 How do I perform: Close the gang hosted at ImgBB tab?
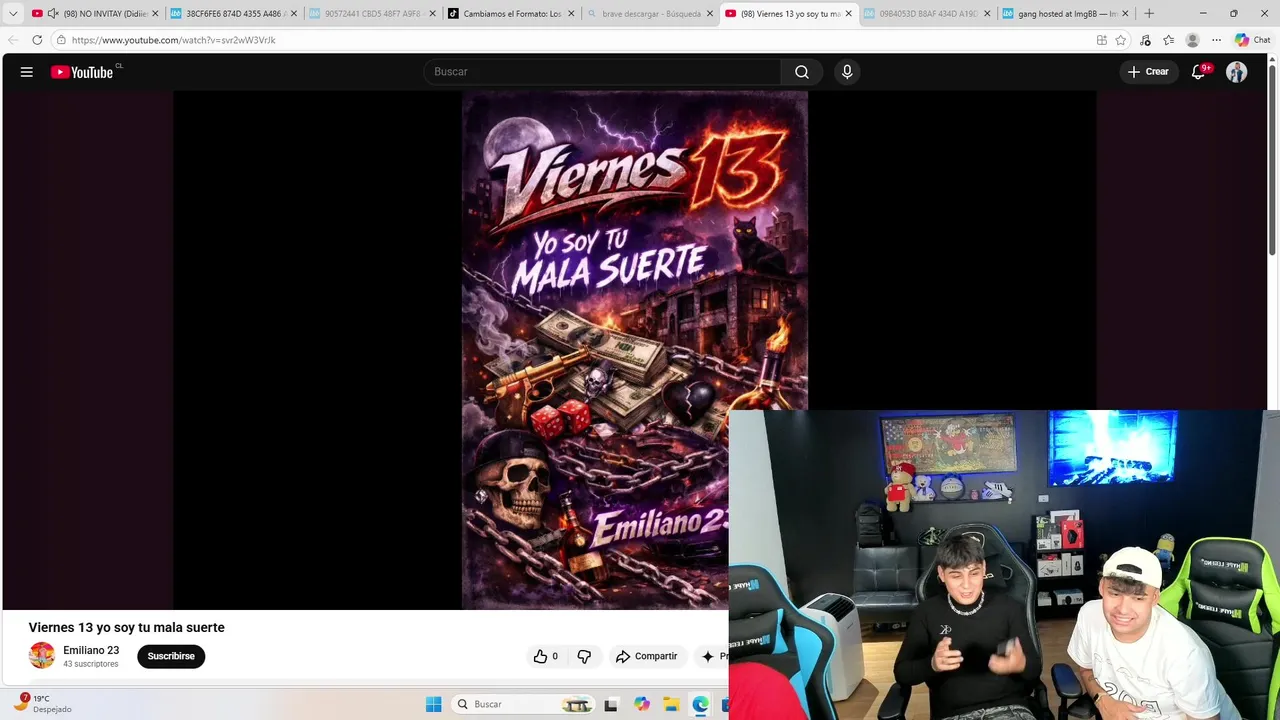coord(1125,14)
